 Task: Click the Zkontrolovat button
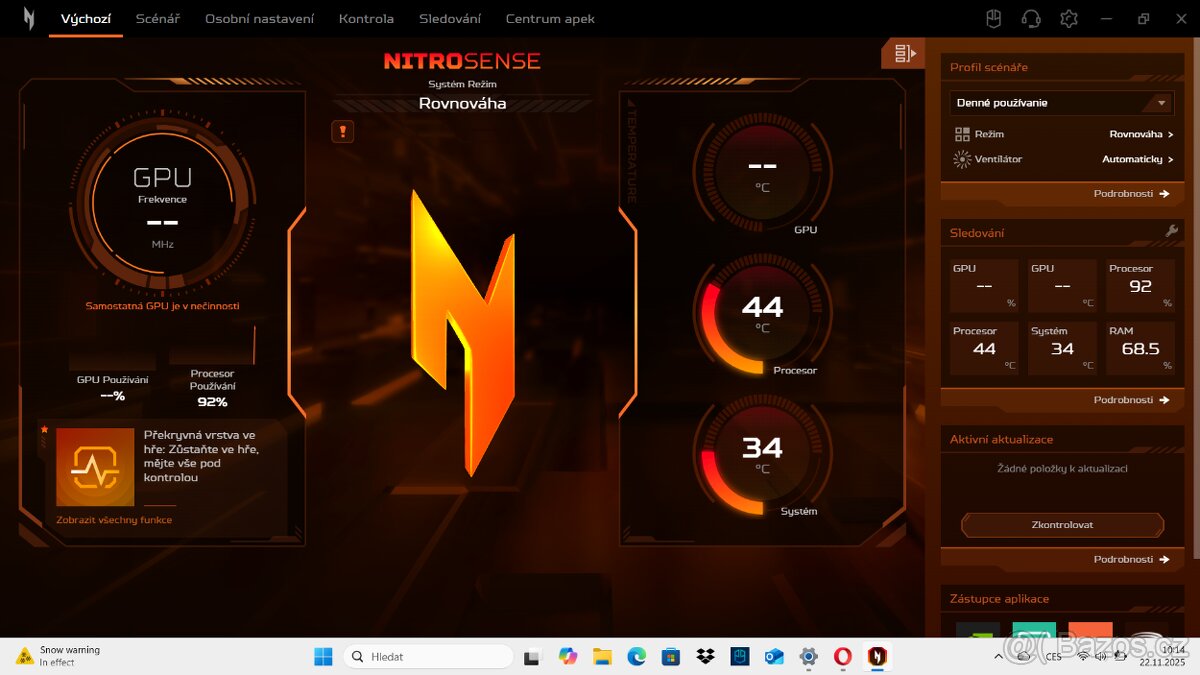(x=1062, y=524)
